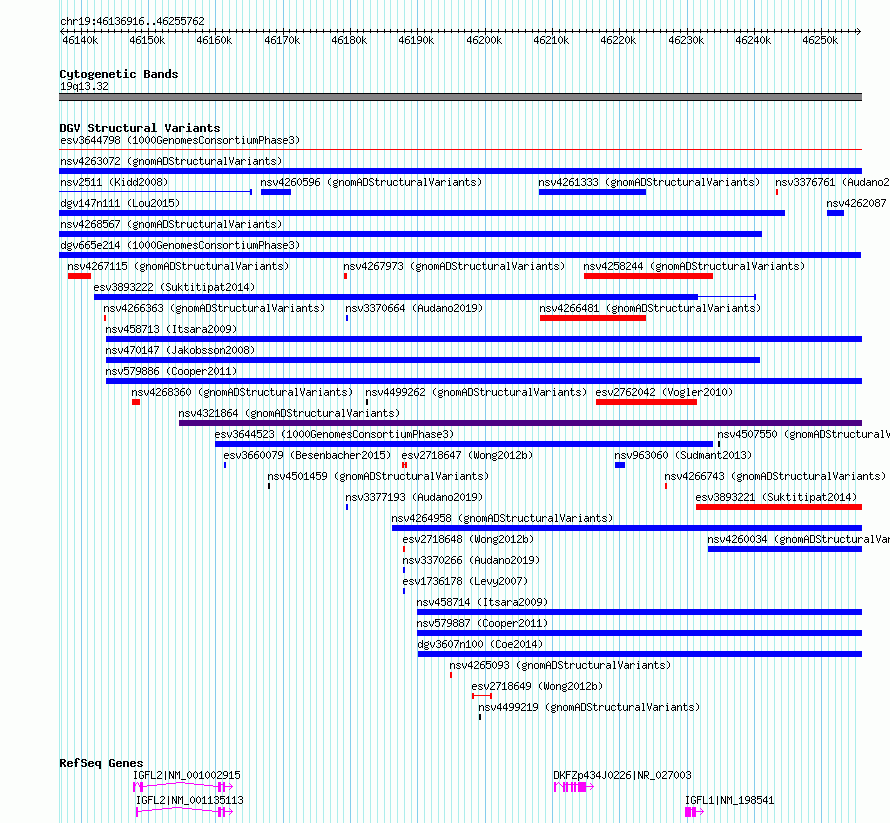Screen dimensions: 890x823
Task: Click nsv579886 (Cooper2011) label
Action: coord(171,371)
